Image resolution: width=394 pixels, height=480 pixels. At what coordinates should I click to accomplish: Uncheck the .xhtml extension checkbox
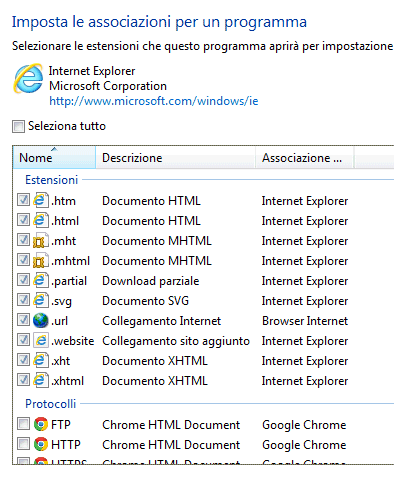pos(23,380)
